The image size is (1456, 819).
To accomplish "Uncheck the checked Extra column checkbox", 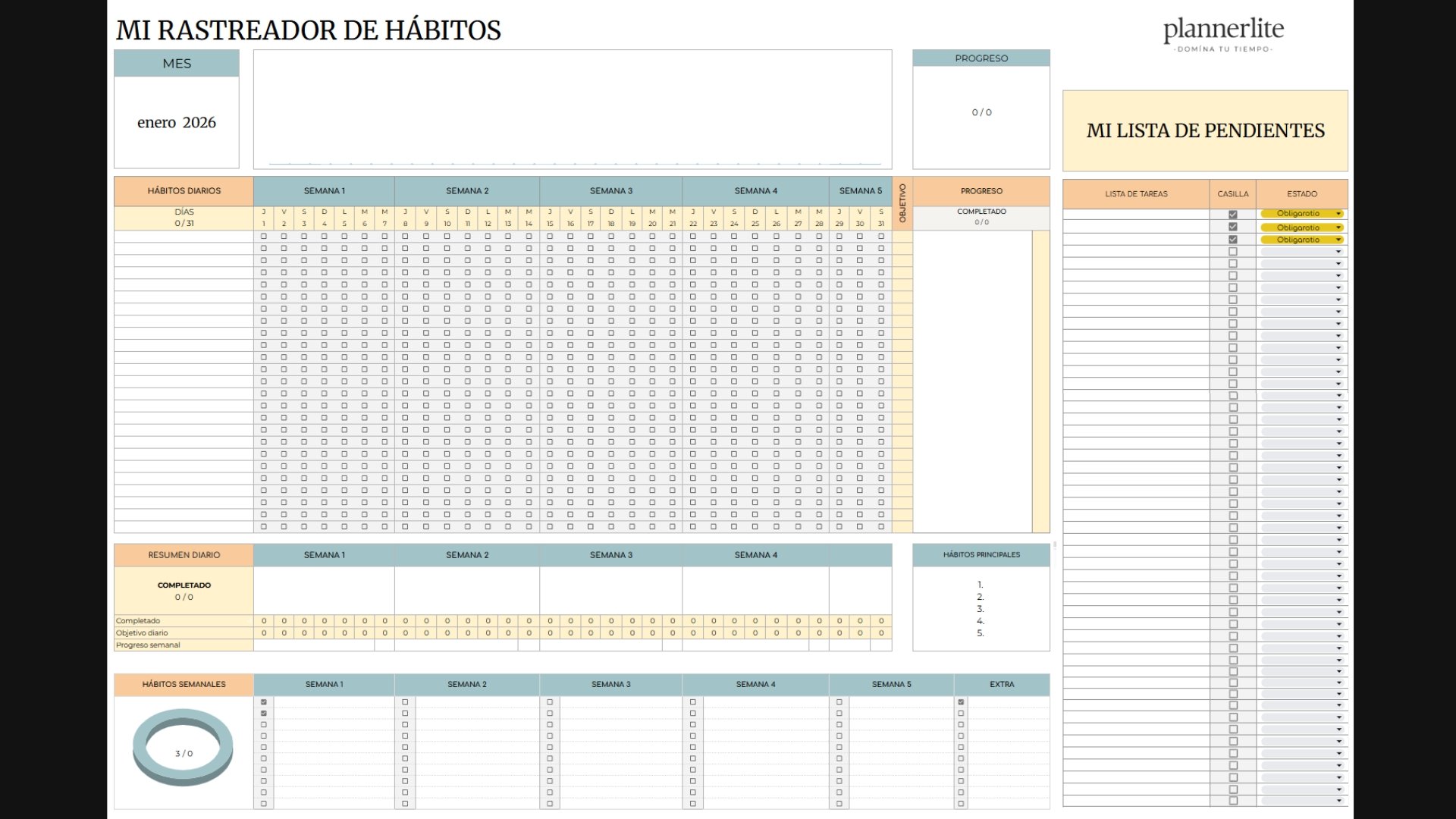I will click(961, 702).
